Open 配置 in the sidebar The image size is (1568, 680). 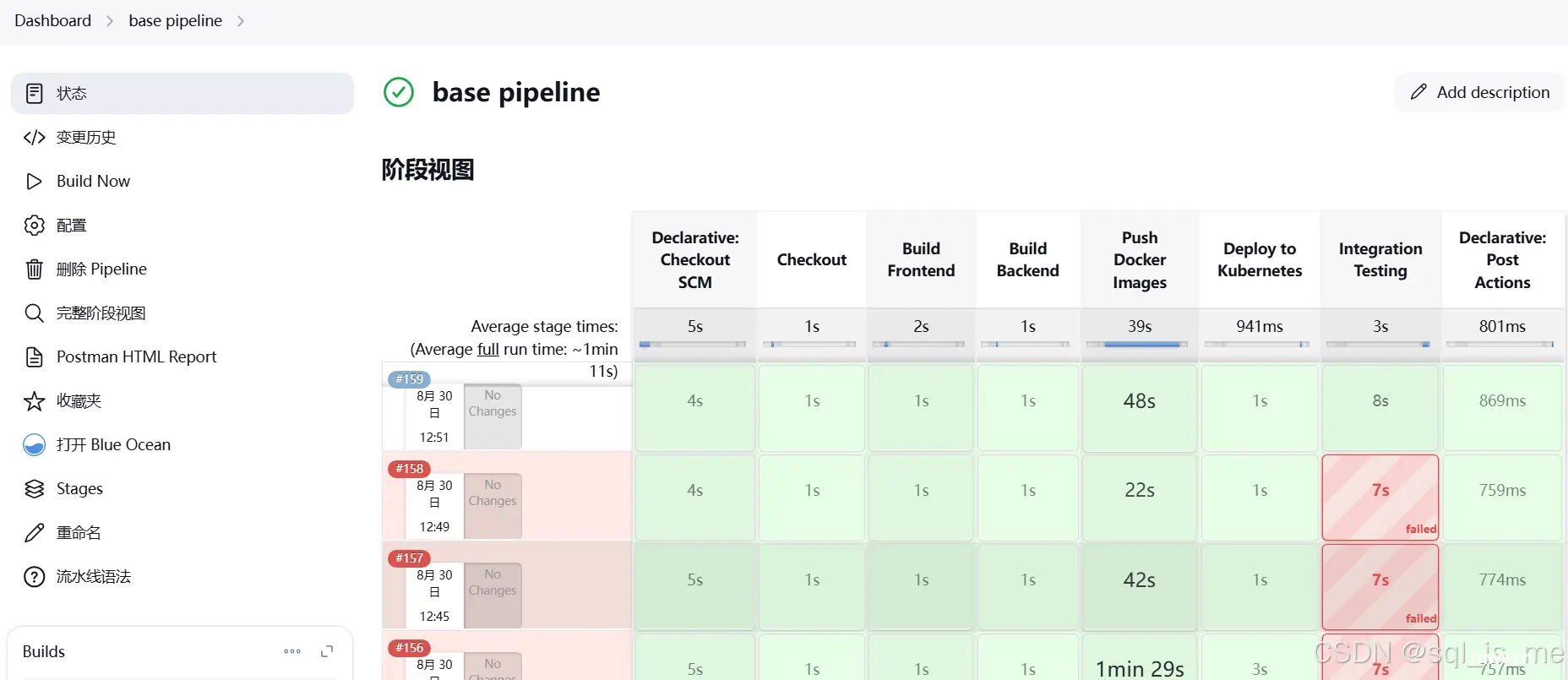[x=182, y=225]
